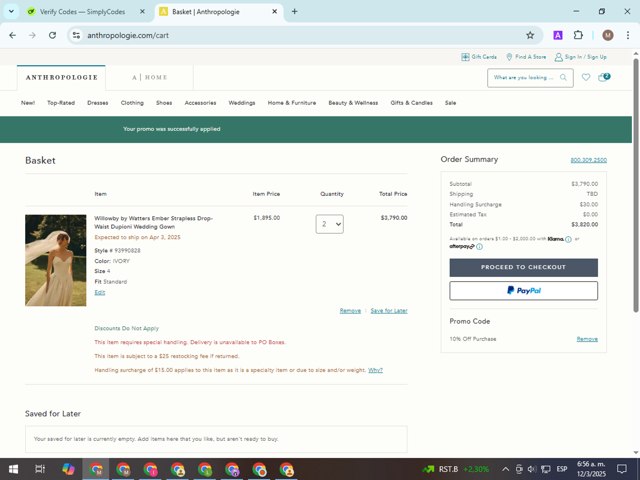The height and width of the screenshot is (480, 640).
Task: Open the New! menu
Action: (x=28, y=103)
